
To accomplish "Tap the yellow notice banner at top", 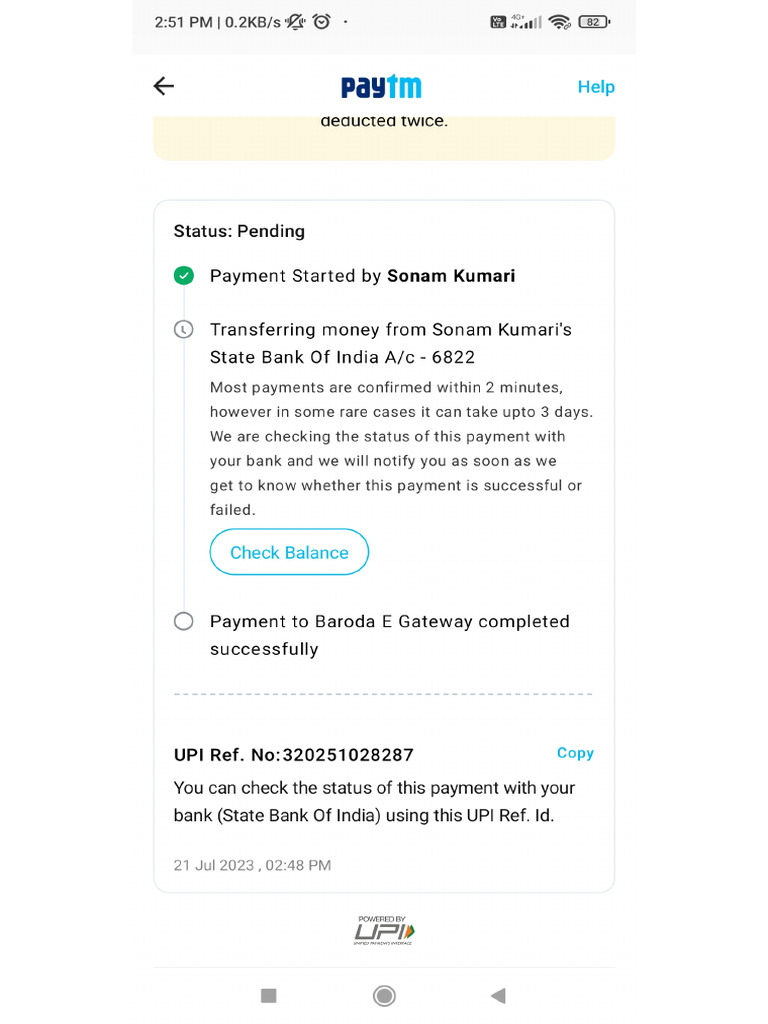I will point(384,135).
